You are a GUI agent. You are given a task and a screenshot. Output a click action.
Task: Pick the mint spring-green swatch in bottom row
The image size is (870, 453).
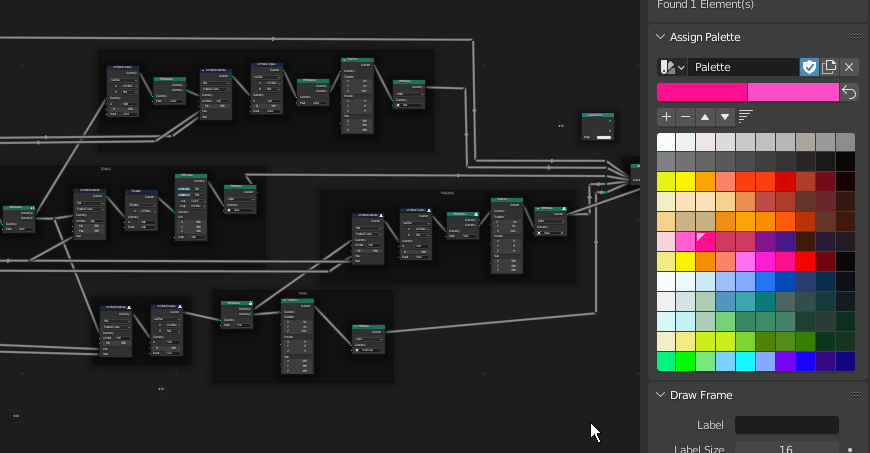pos(666,361)
